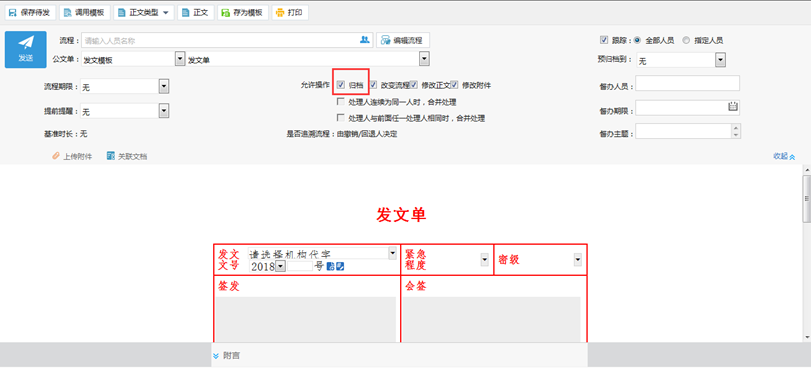Click the 关联文档 link

(127, 156)
